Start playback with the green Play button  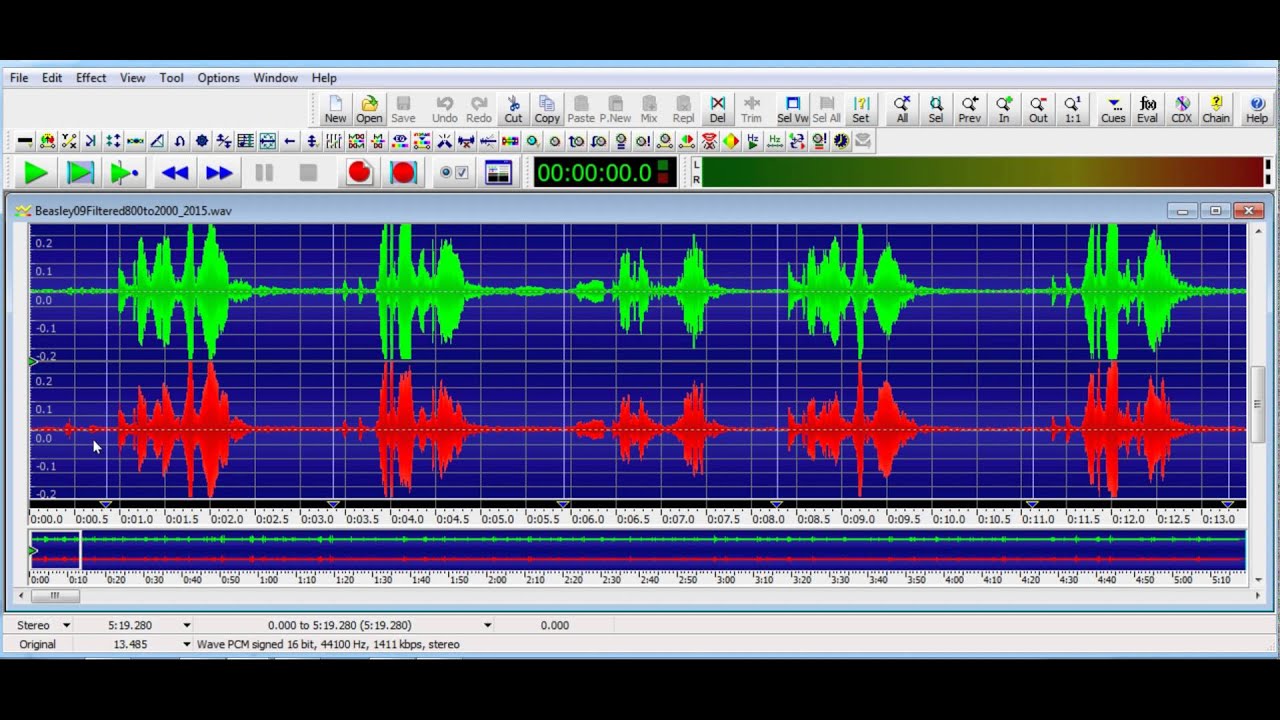36,173
